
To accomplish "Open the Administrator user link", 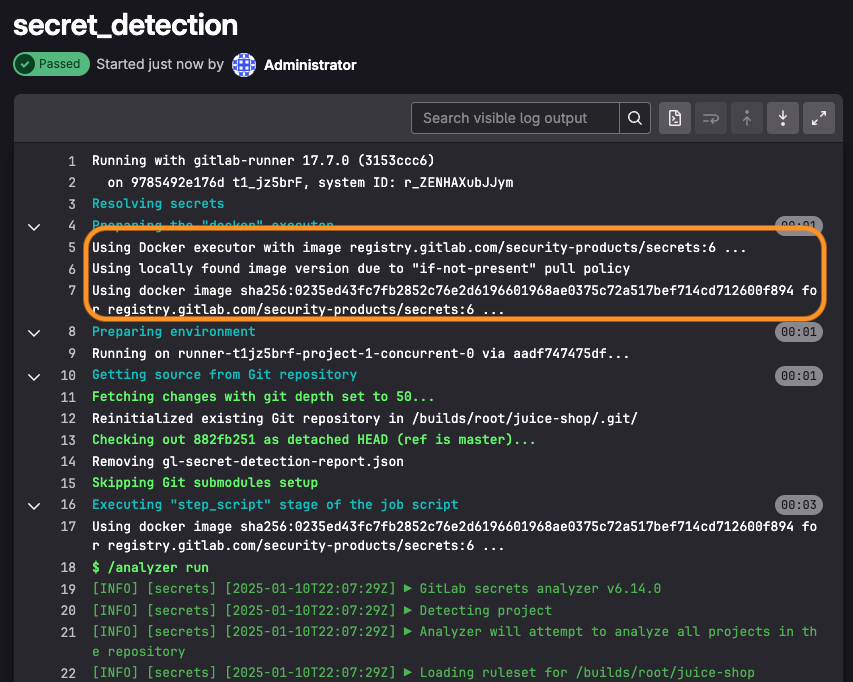I will click(310, 65).
